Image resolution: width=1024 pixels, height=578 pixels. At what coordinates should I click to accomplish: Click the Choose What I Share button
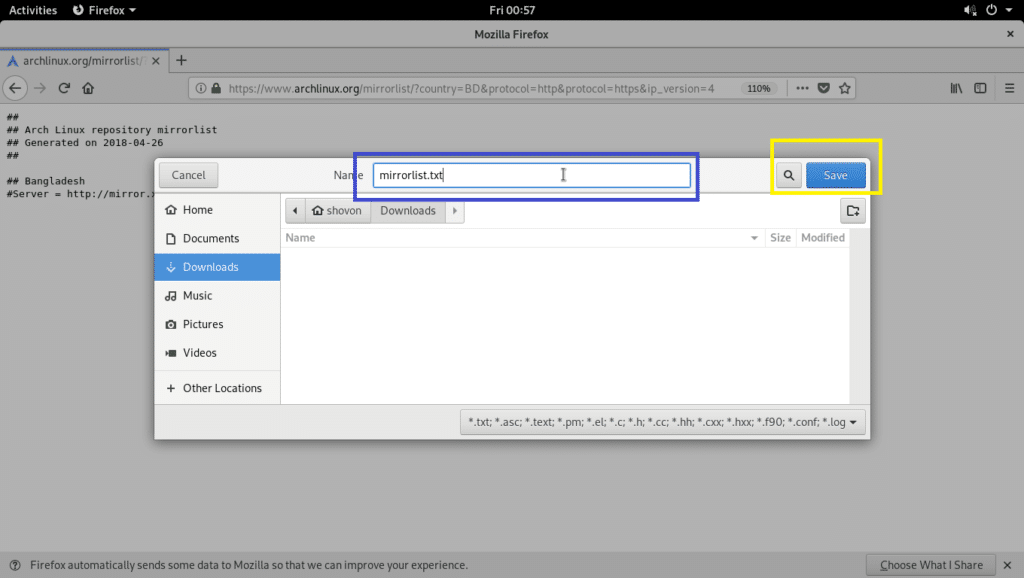tap(930, 565)
